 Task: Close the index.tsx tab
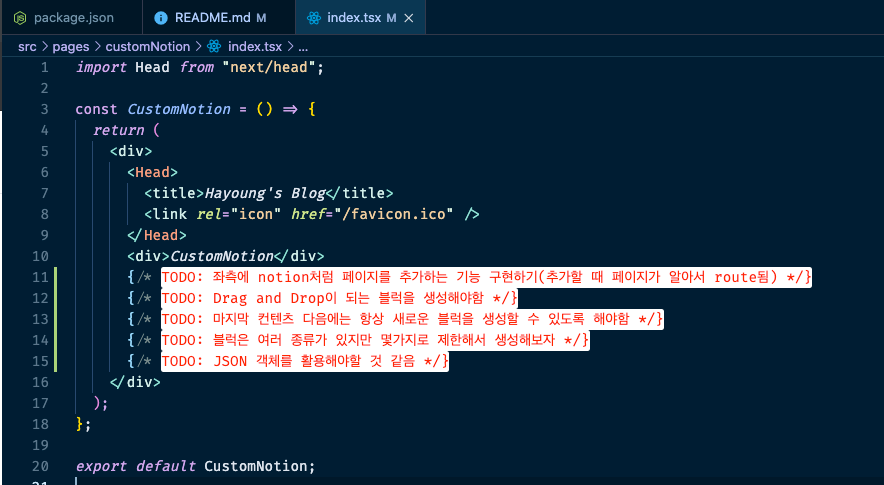[409, 18]
